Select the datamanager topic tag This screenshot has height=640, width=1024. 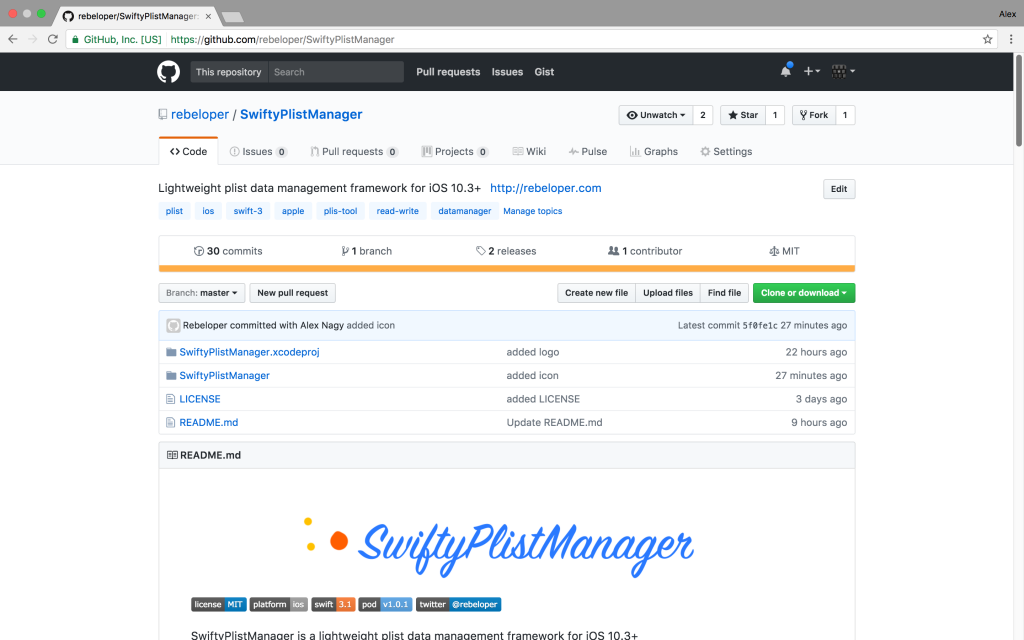(465, 211)
